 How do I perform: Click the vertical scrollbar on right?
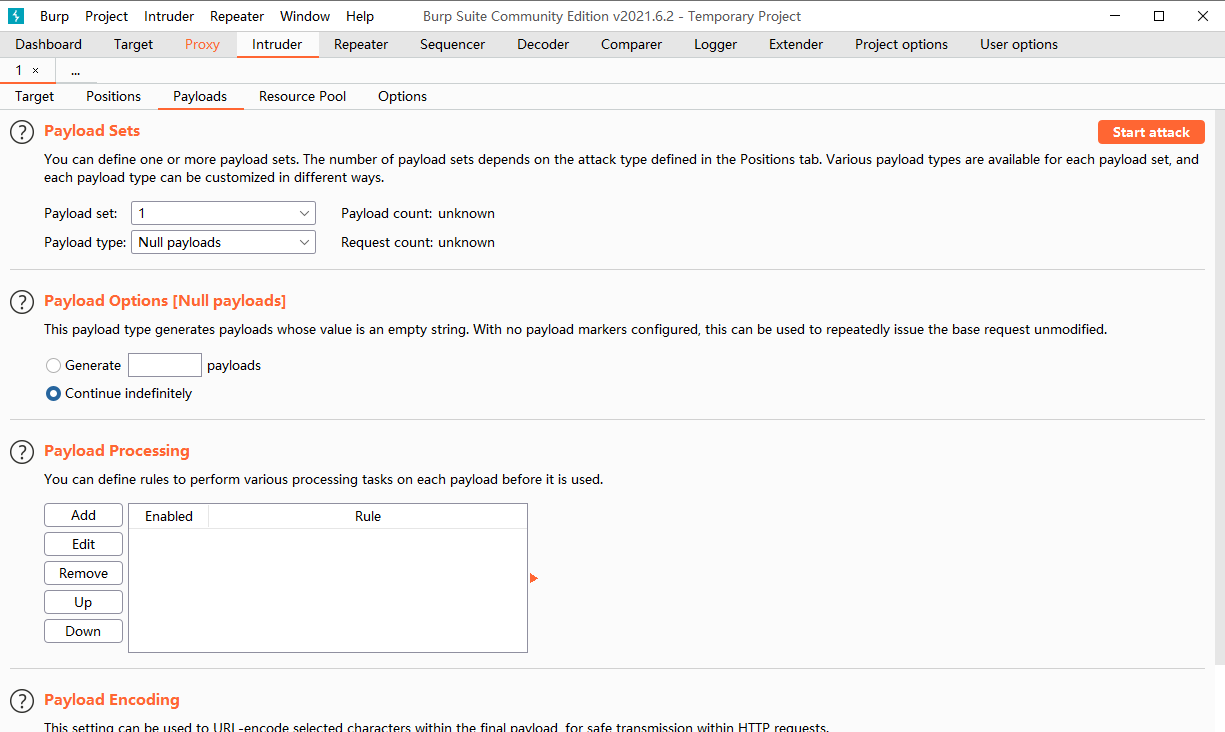pyautogui.click(x=1220, y=388)
